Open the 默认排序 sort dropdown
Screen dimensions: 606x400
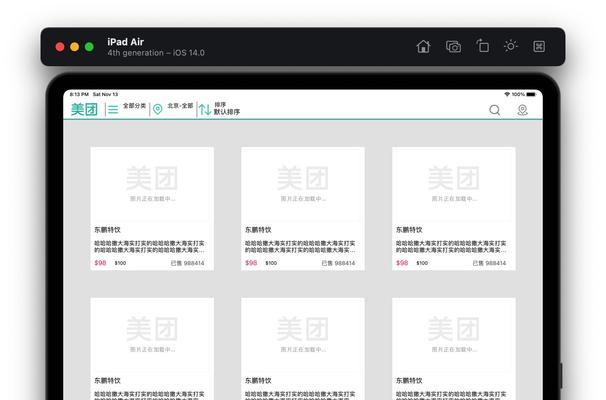coord(227,112)
